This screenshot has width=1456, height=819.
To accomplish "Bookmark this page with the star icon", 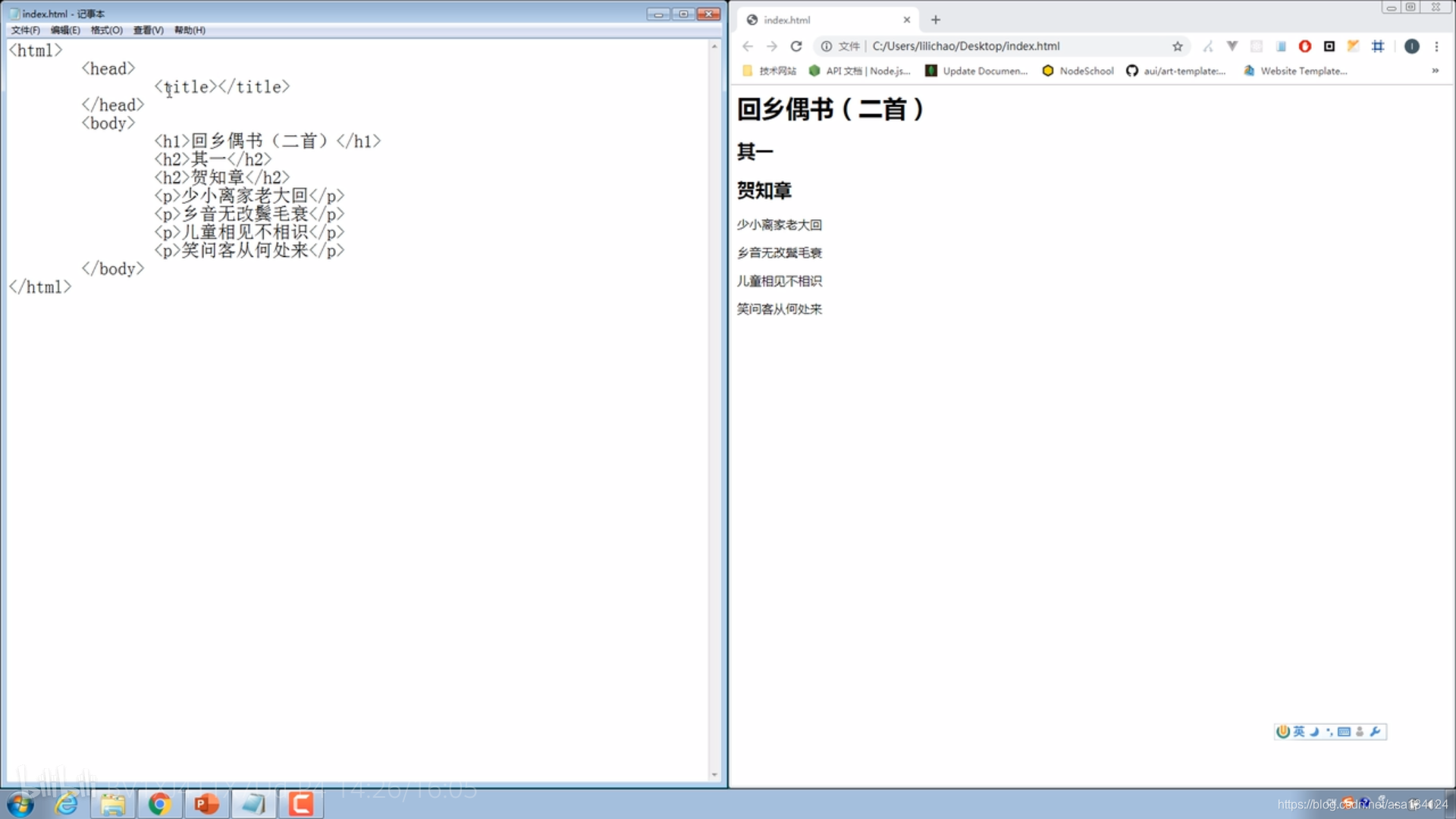I will pos(1178,46).
